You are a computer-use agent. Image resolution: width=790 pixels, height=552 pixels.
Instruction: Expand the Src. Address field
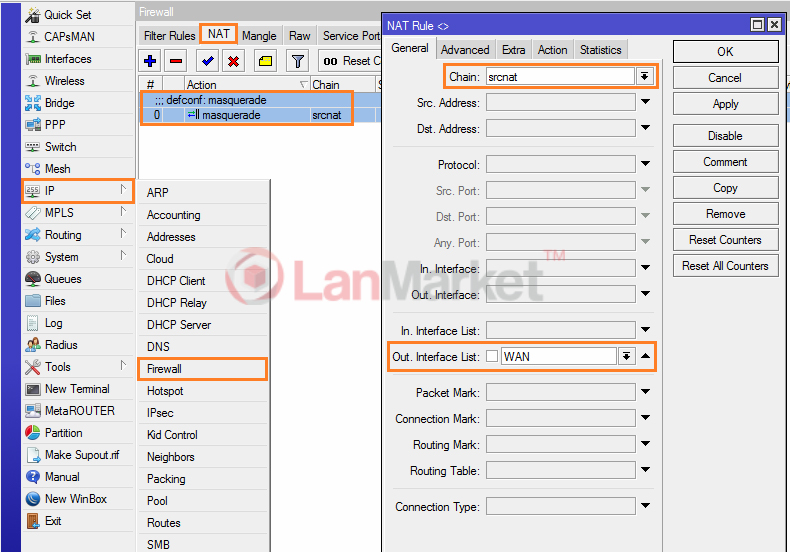click(645, 102)
